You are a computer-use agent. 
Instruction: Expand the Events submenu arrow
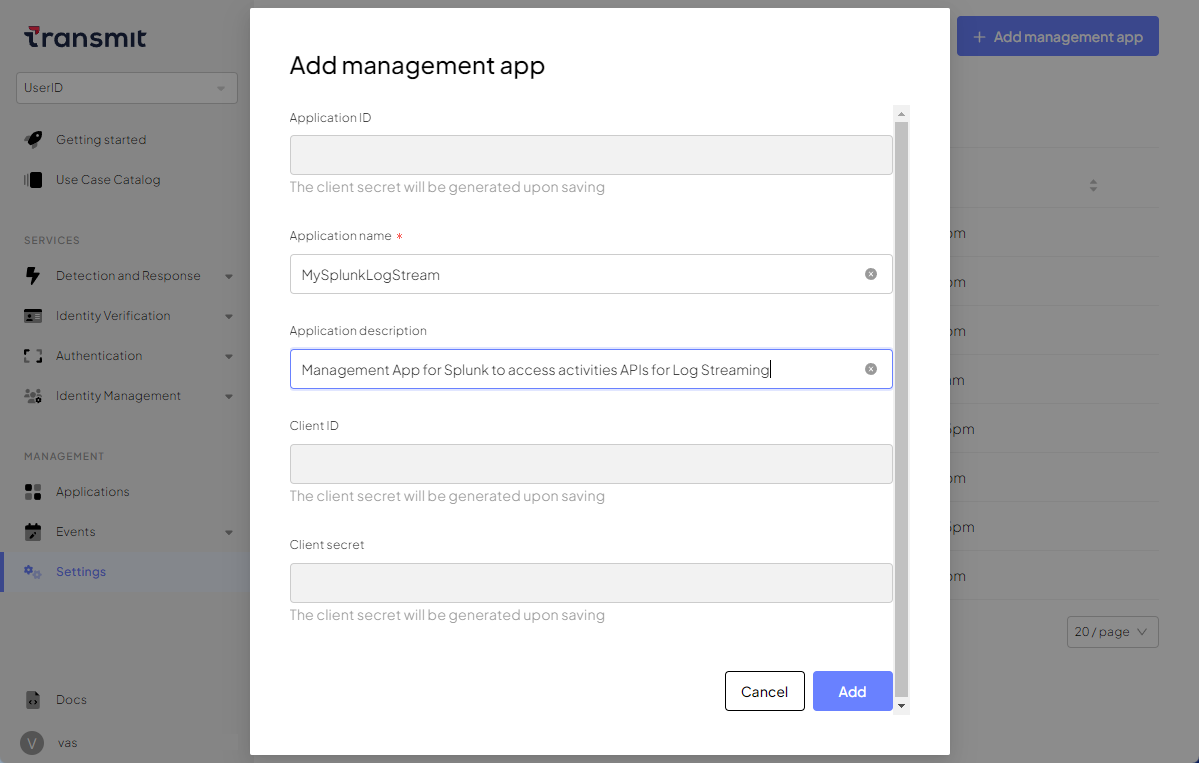coord(229,532)
